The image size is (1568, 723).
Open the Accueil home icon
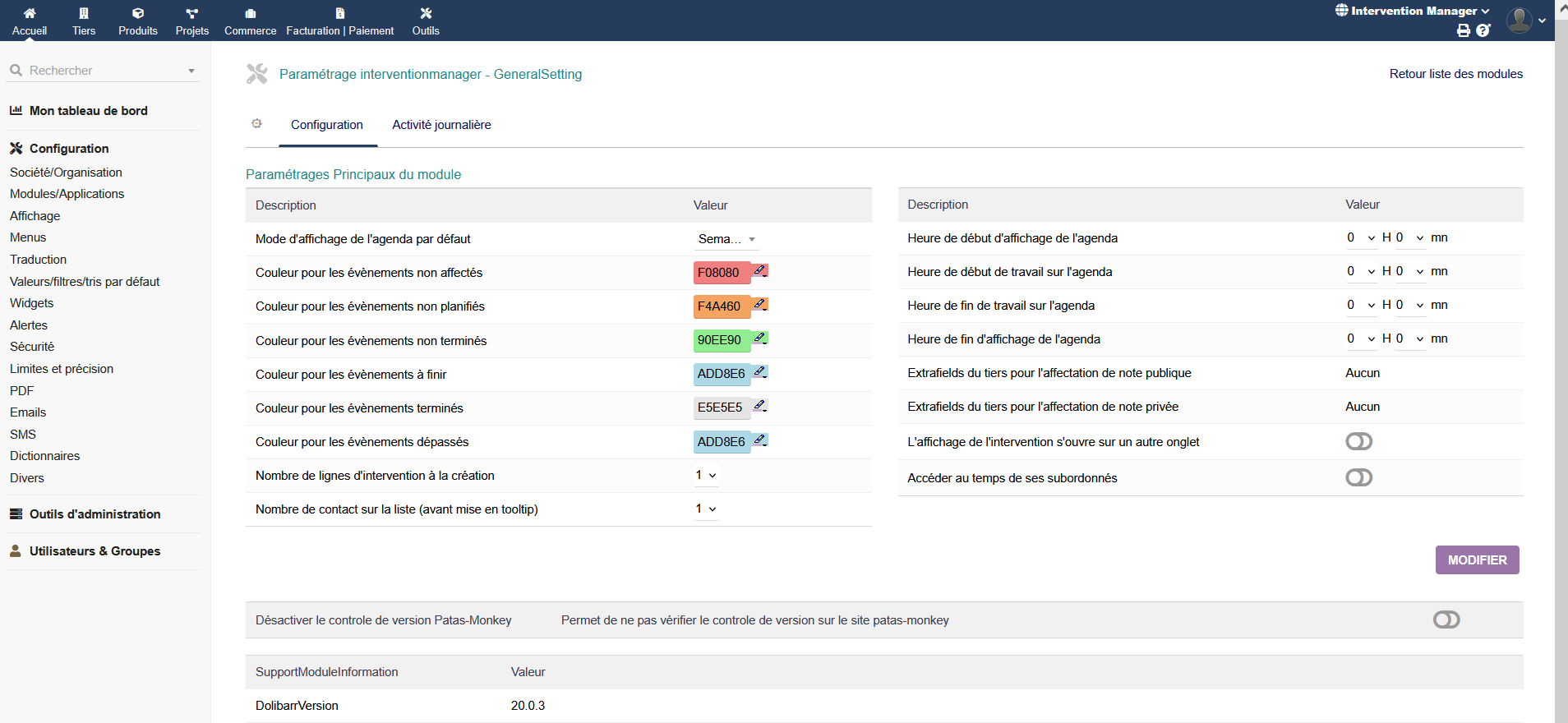coord(30,13)
